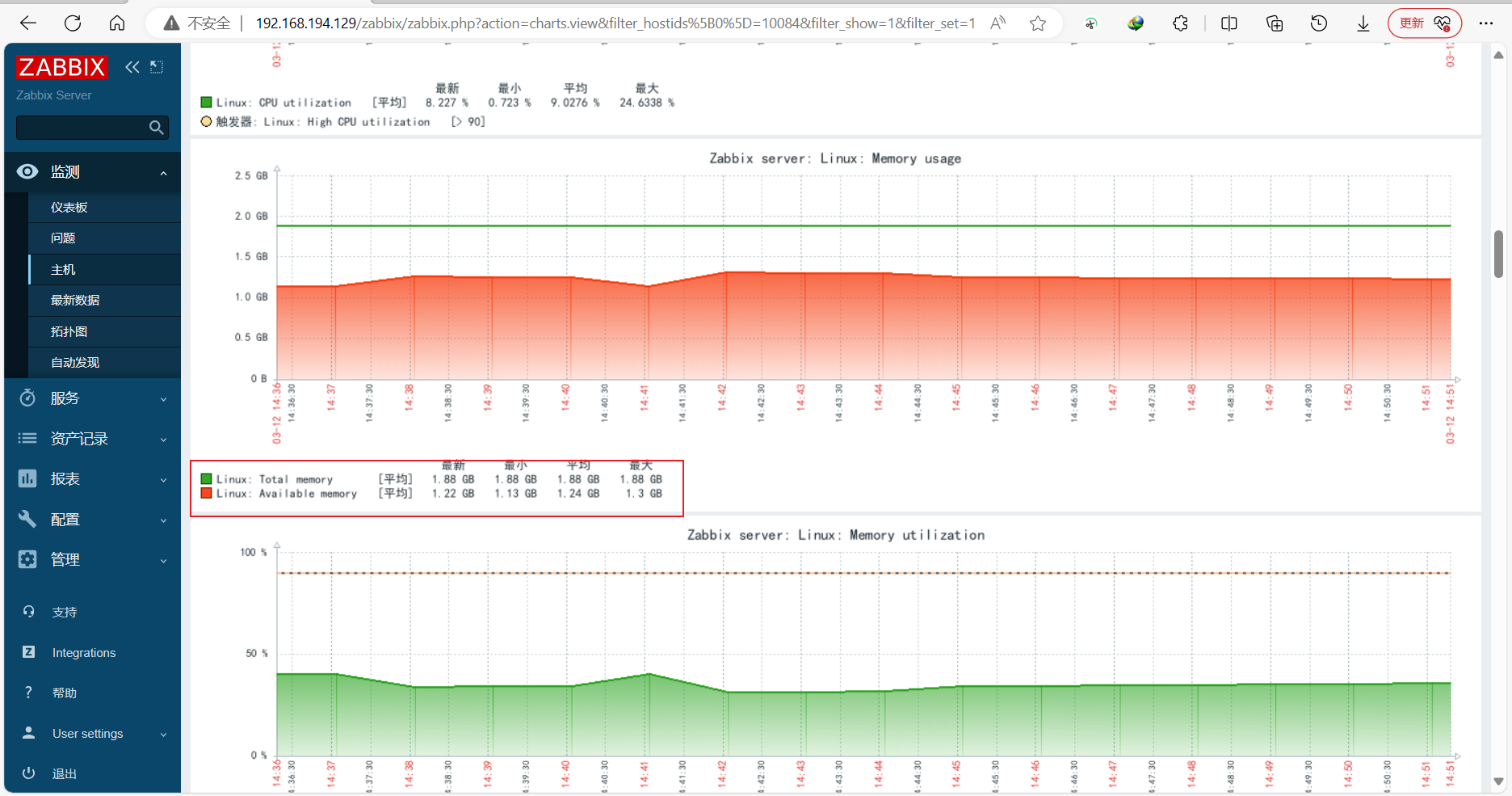Screen dimensions: 1512x796
Task: Open browser history icon
Action: 1319,23
